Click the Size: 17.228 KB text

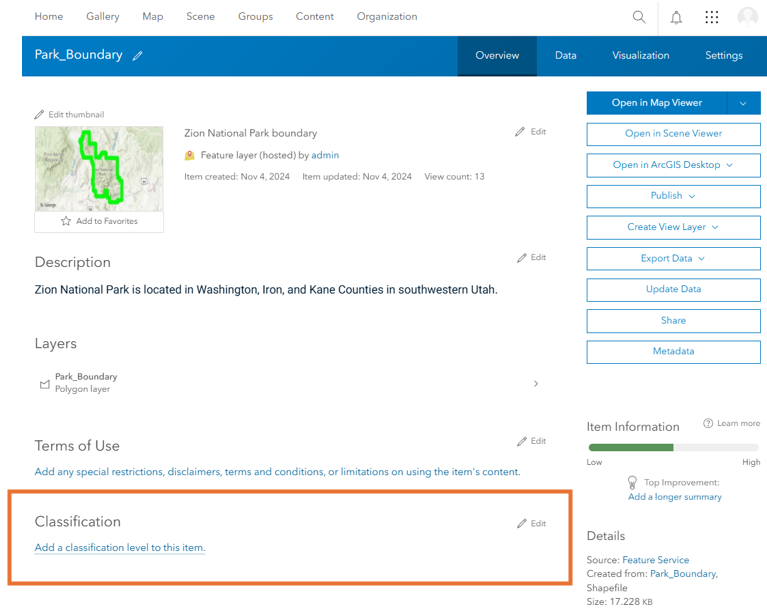tap(619, 602)
